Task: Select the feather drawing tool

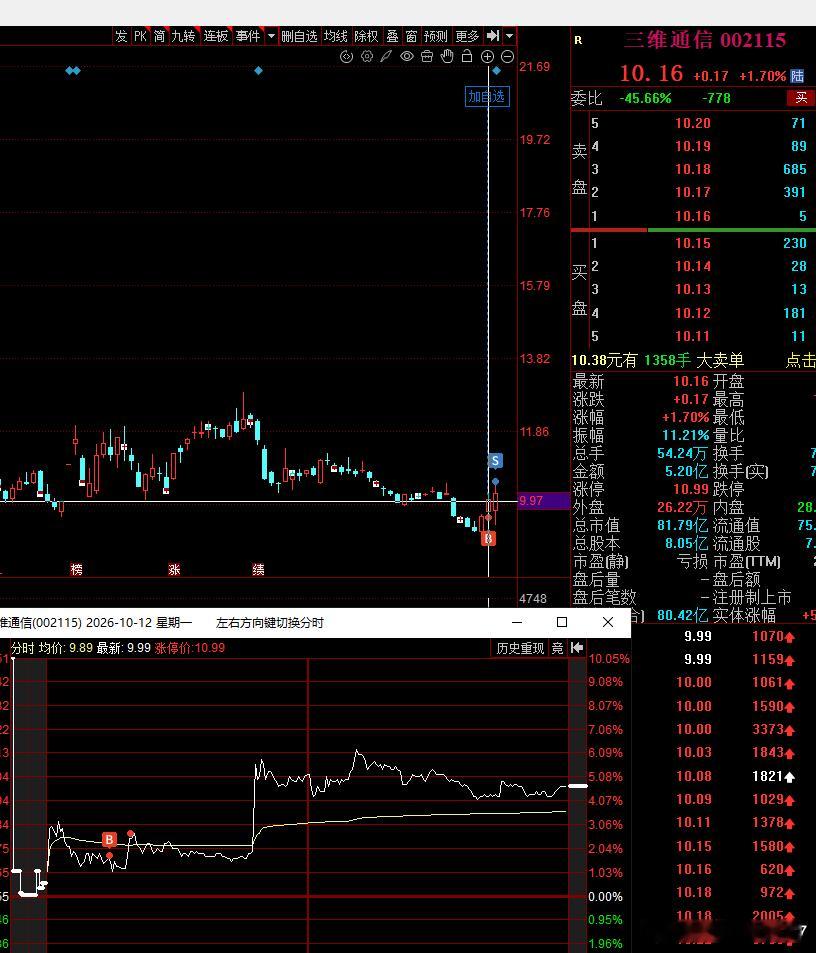Action: [x=386, y=57]
